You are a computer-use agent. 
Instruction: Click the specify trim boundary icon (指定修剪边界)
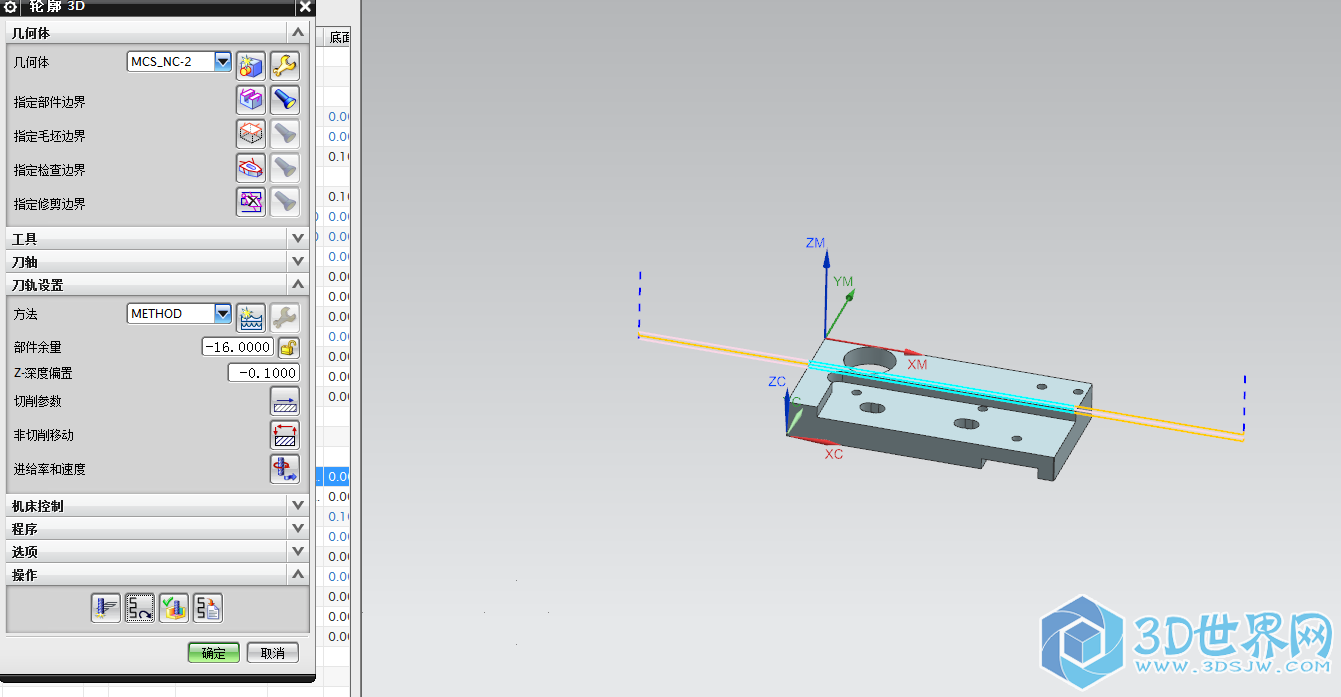click(x=250, y=202)
